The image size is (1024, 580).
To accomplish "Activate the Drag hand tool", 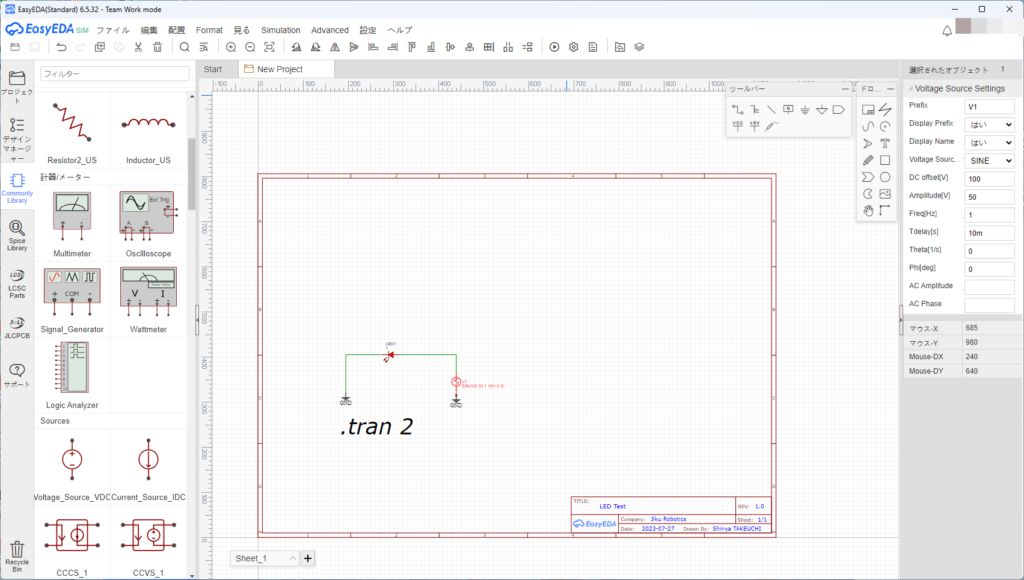I will 868,210.
